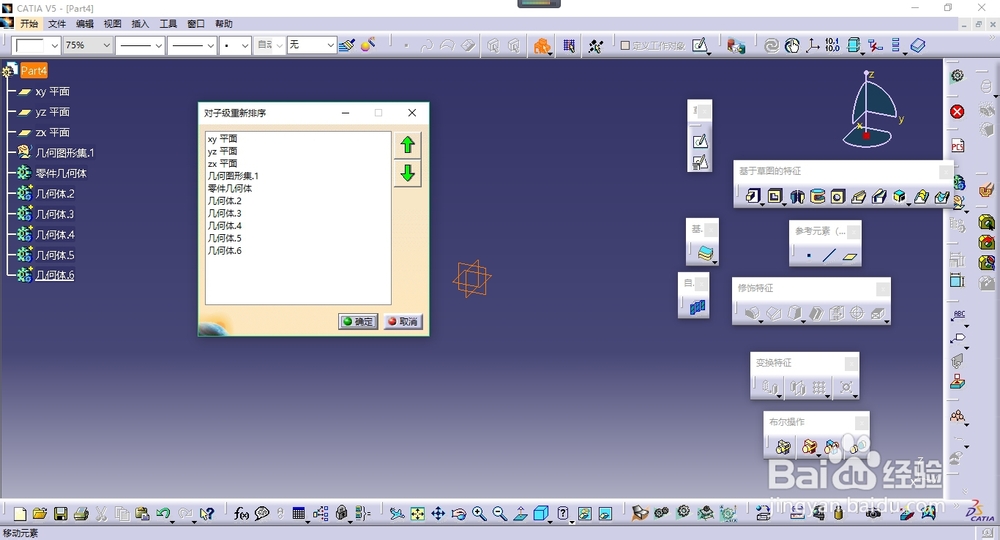Select 几何体.6 in the reorder list
This screenshot has width=1000, height=540.
click(x=224, y=251)
